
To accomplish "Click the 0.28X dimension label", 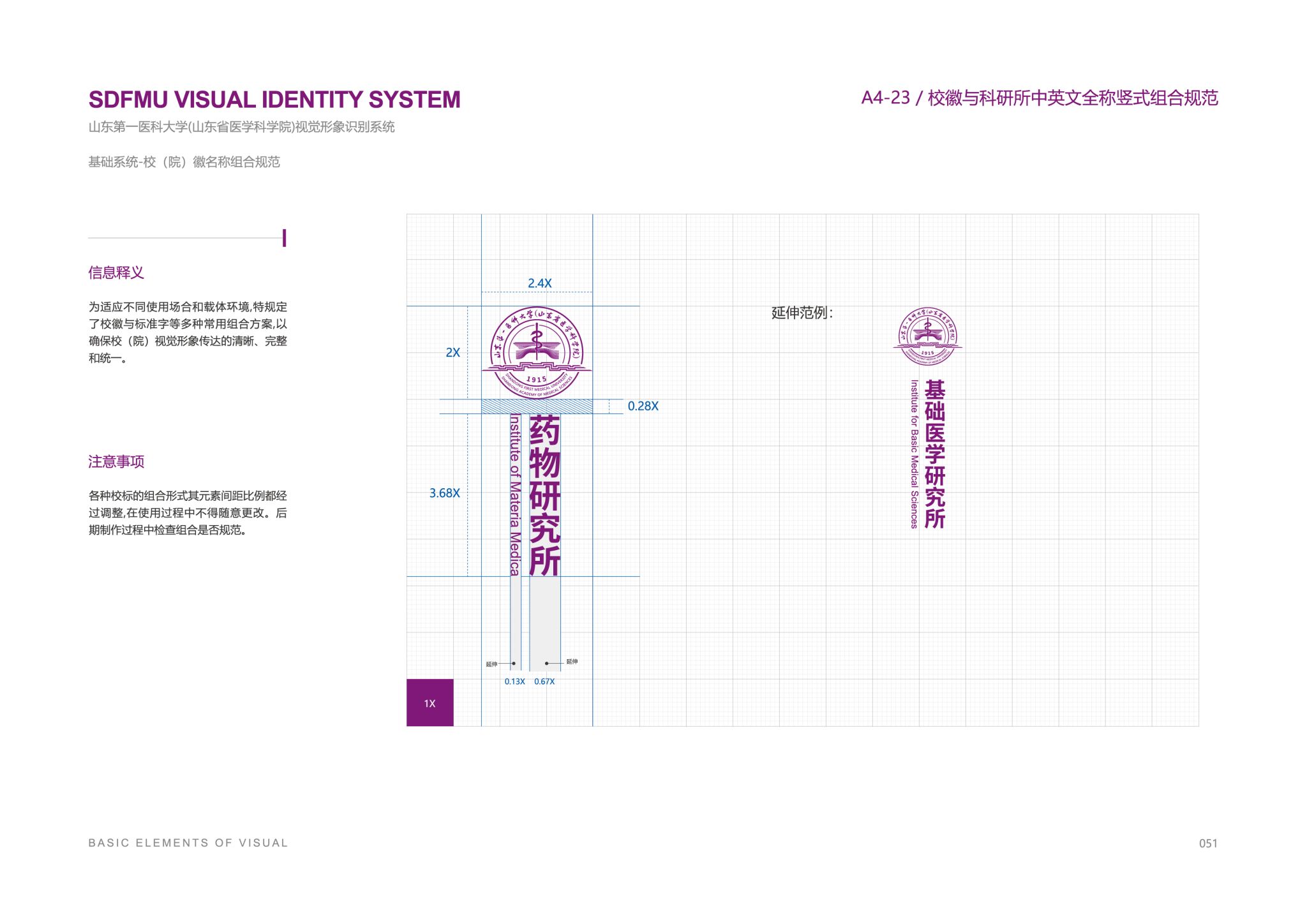I will 643,406.
